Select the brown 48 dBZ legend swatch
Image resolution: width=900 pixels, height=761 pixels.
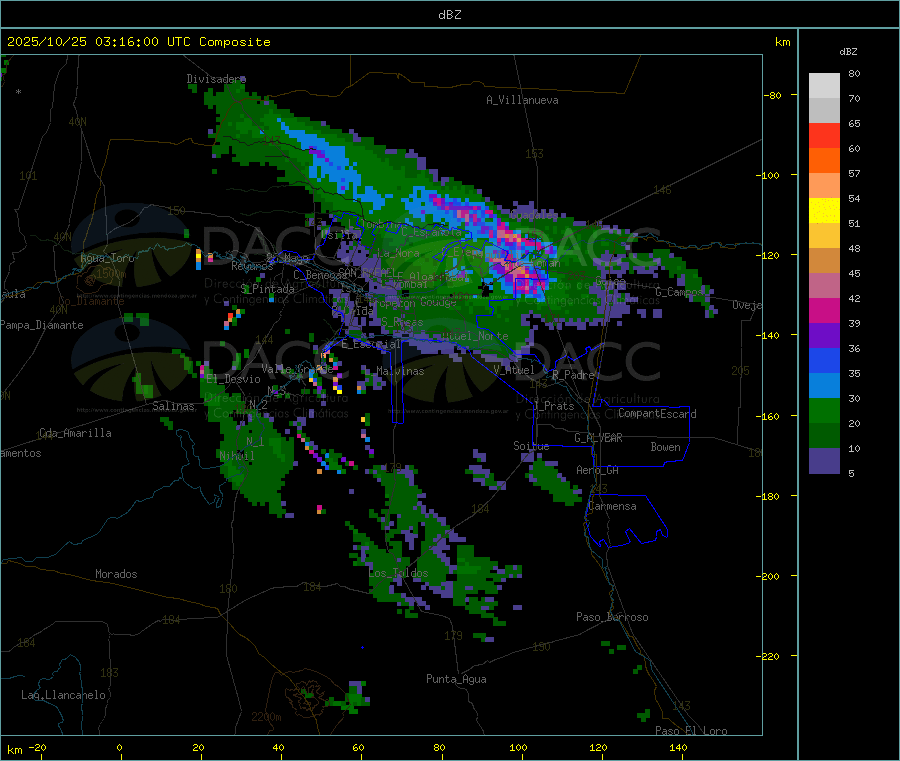coord(824,261)
